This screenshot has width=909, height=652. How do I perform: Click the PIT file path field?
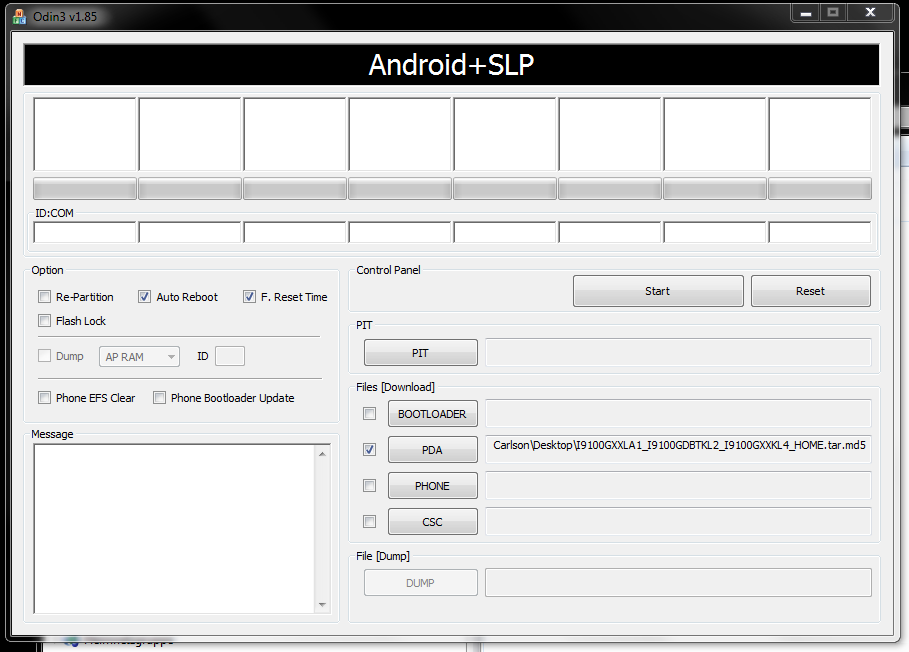pyautogui.click(x=678, y=352)
